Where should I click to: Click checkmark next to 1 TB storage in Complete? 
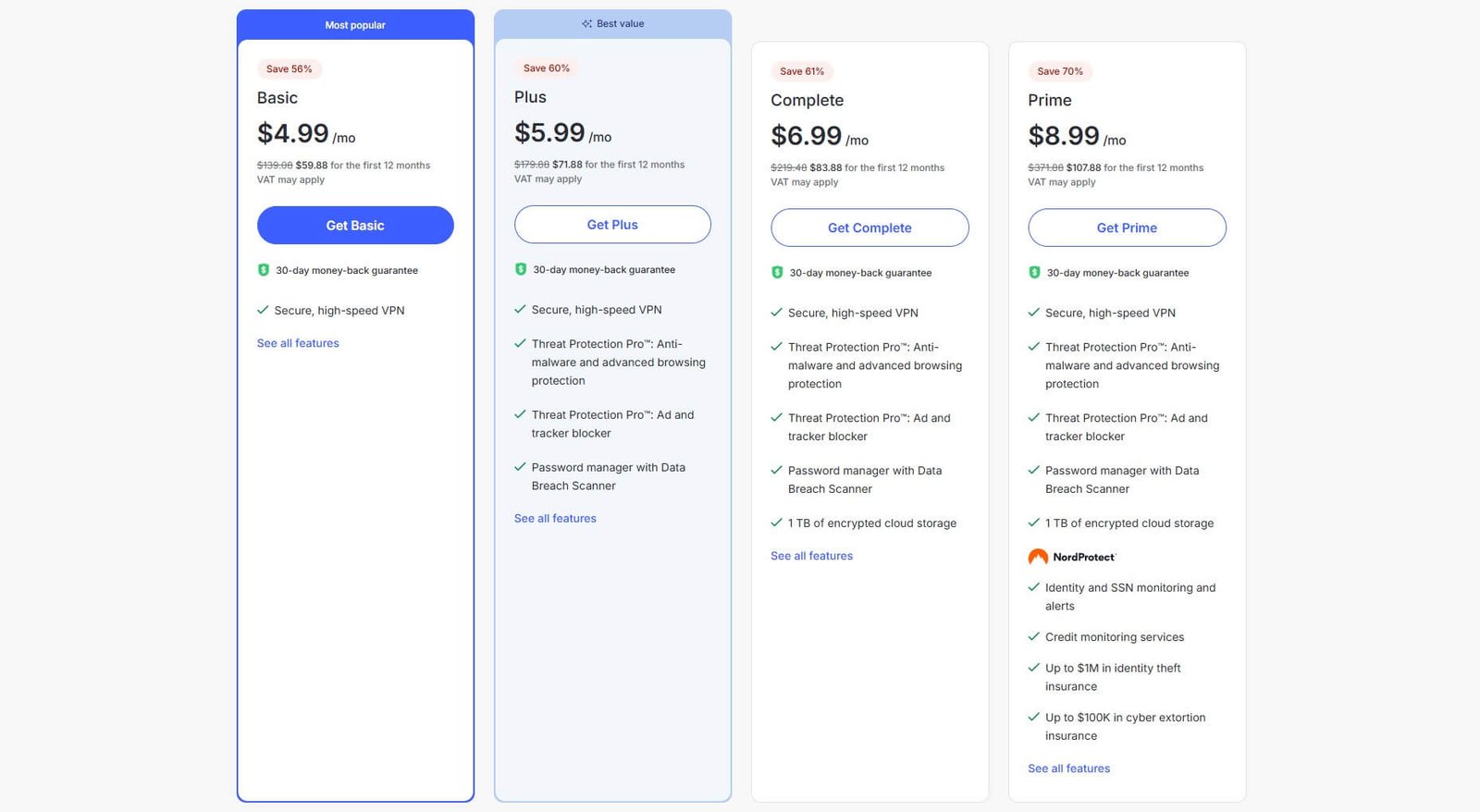[777, 523]
